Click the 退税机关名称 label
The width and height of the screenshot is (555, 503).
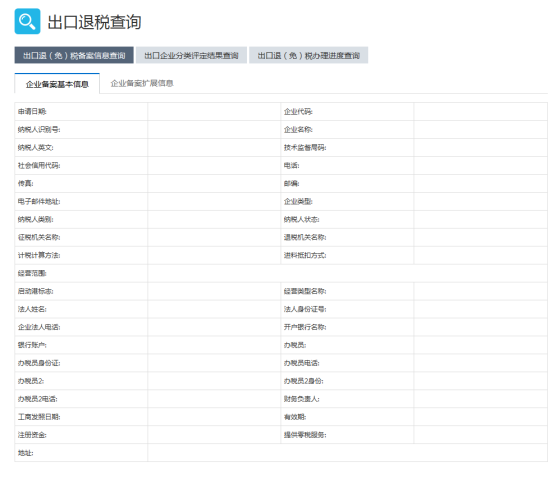pyautogui.click(x=305, y=238)
